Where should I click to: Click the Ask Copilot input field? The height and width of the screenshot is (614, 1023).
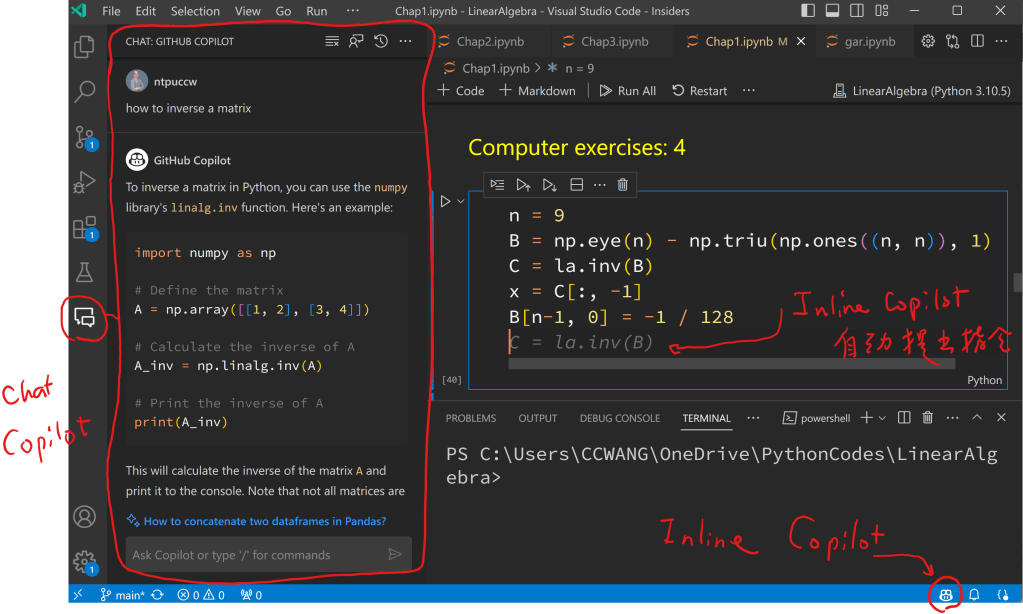255,555
